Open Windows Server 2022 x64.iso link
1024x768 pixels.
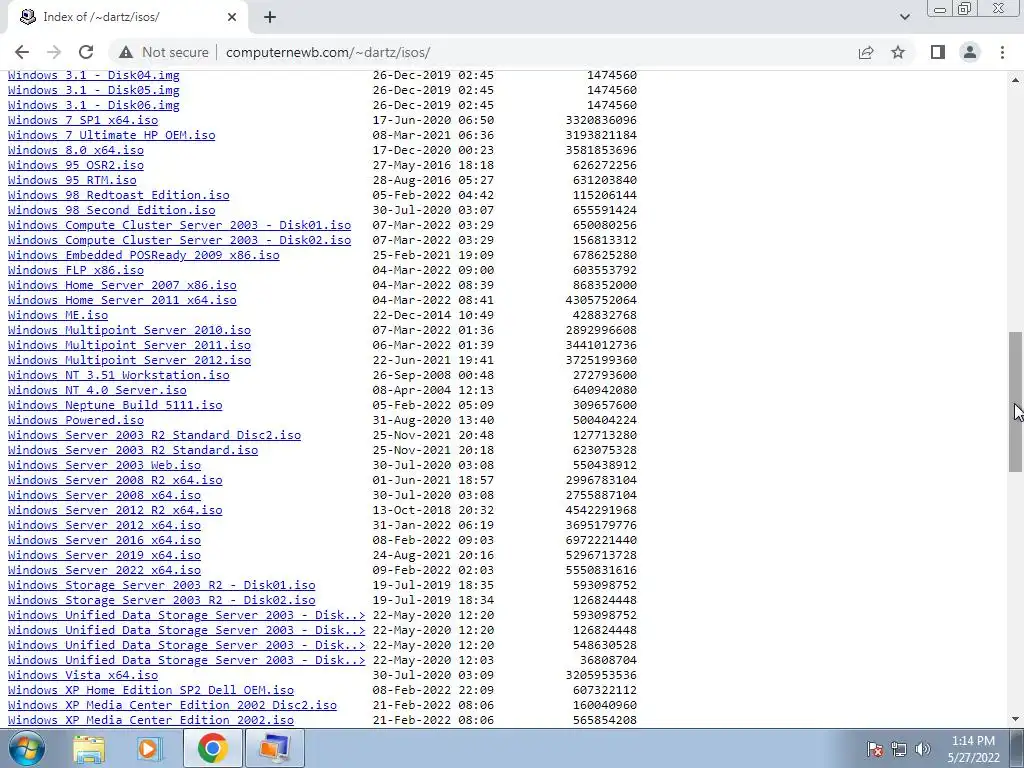pos(104,570)
